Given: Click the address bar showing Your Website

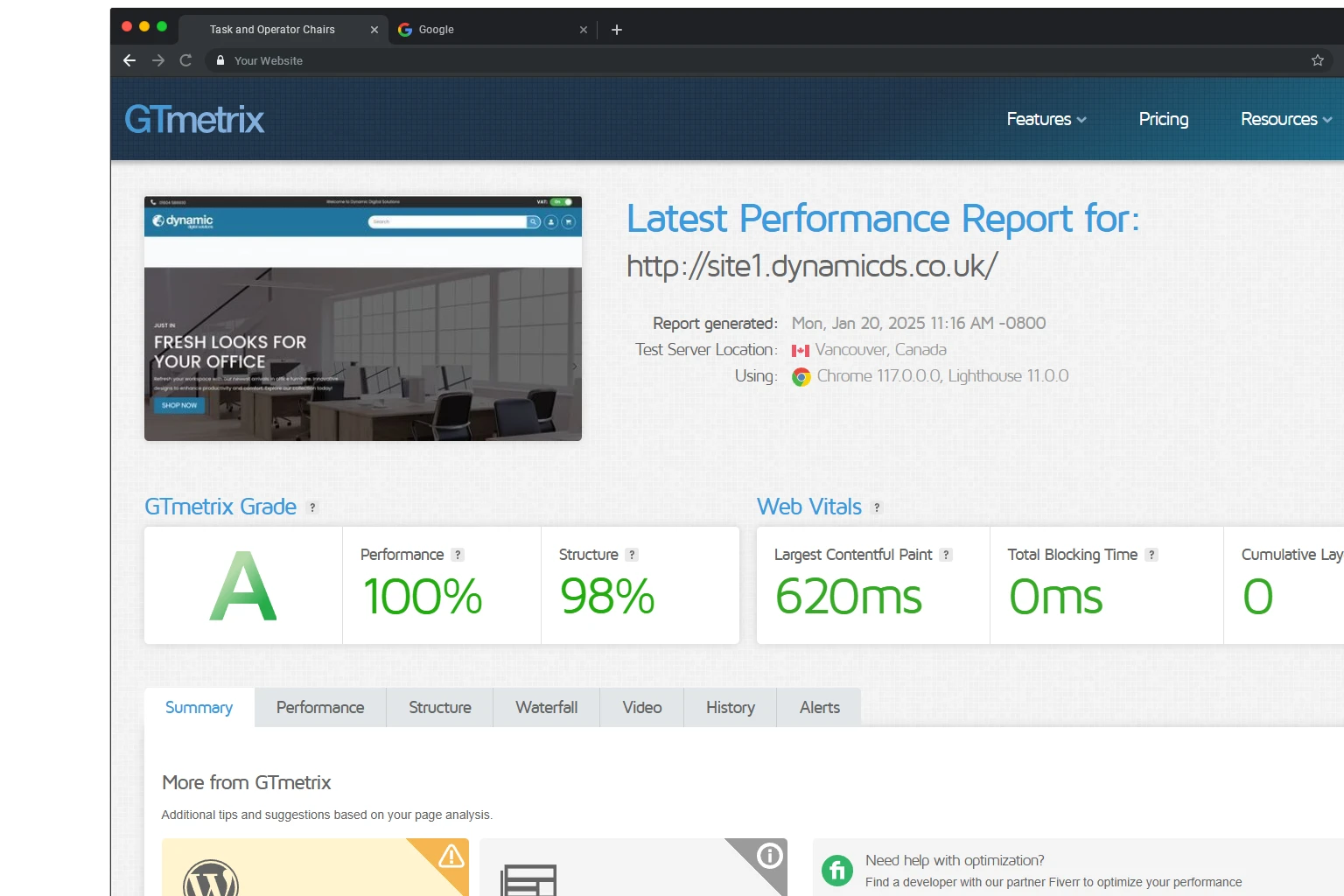Looking at the screenshot, I should (770, 60).
